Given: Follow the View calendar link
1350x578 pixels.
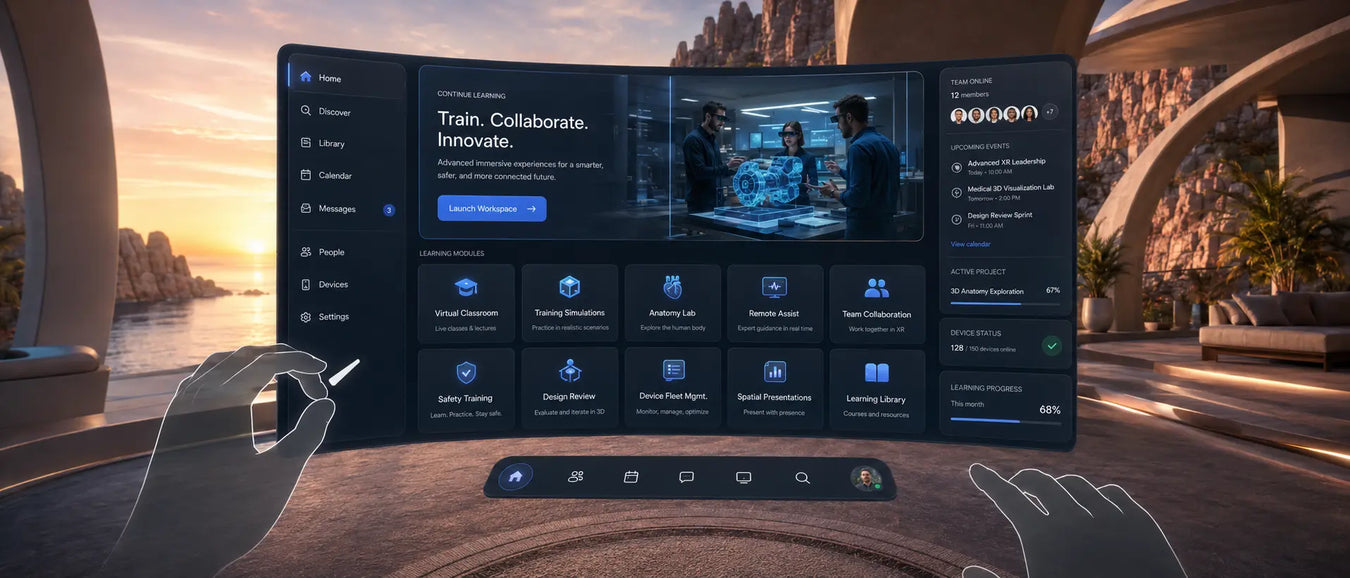Looking at the screenshot, I should (x=970, y=244).
